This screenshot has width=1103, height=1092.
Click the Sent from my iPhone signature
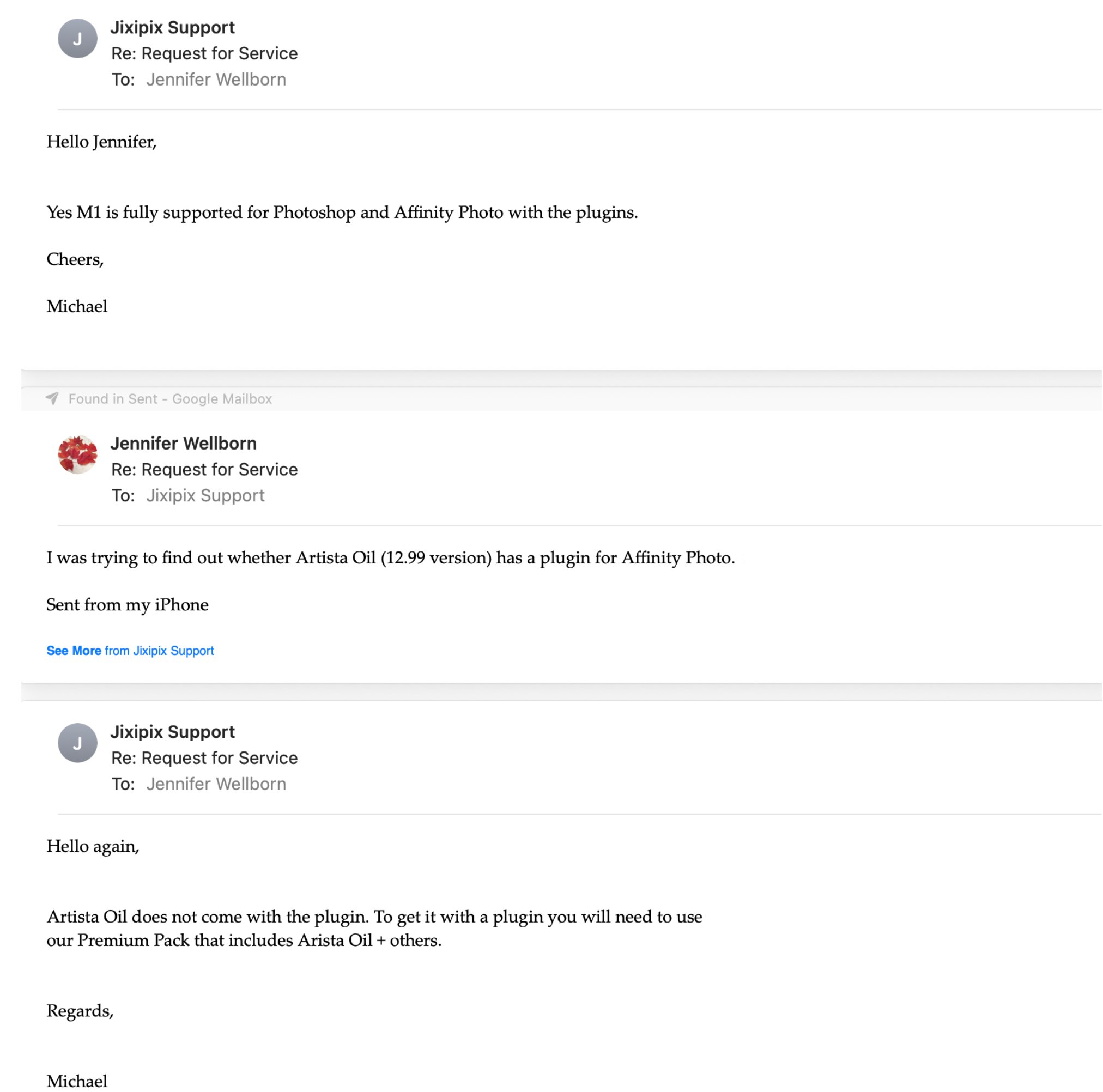(x=128, y=605)
